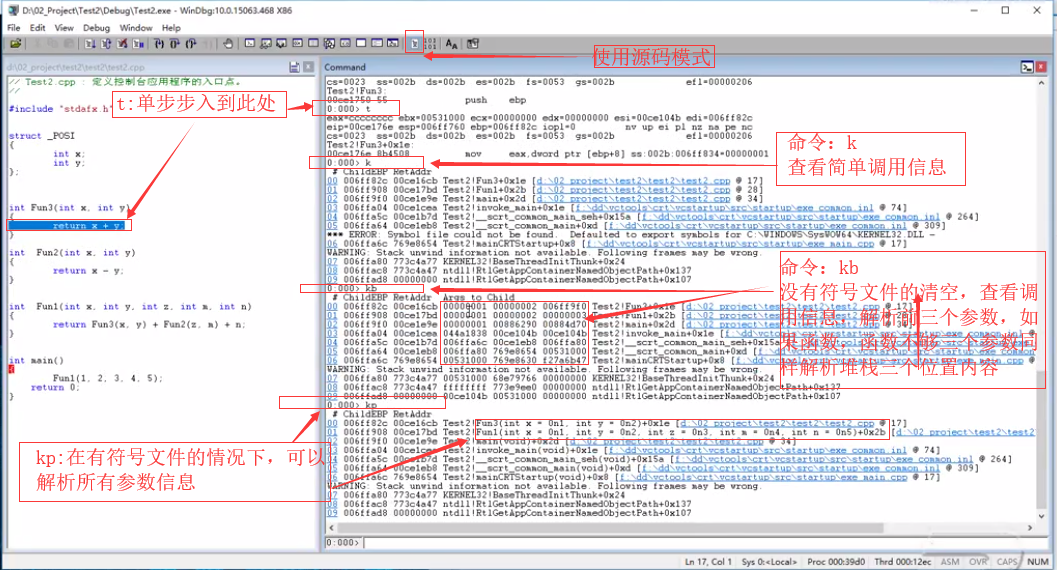1057x570 pixels.
Task: Open the Font settings toolbar icon
Action: (x=451, y=44)
